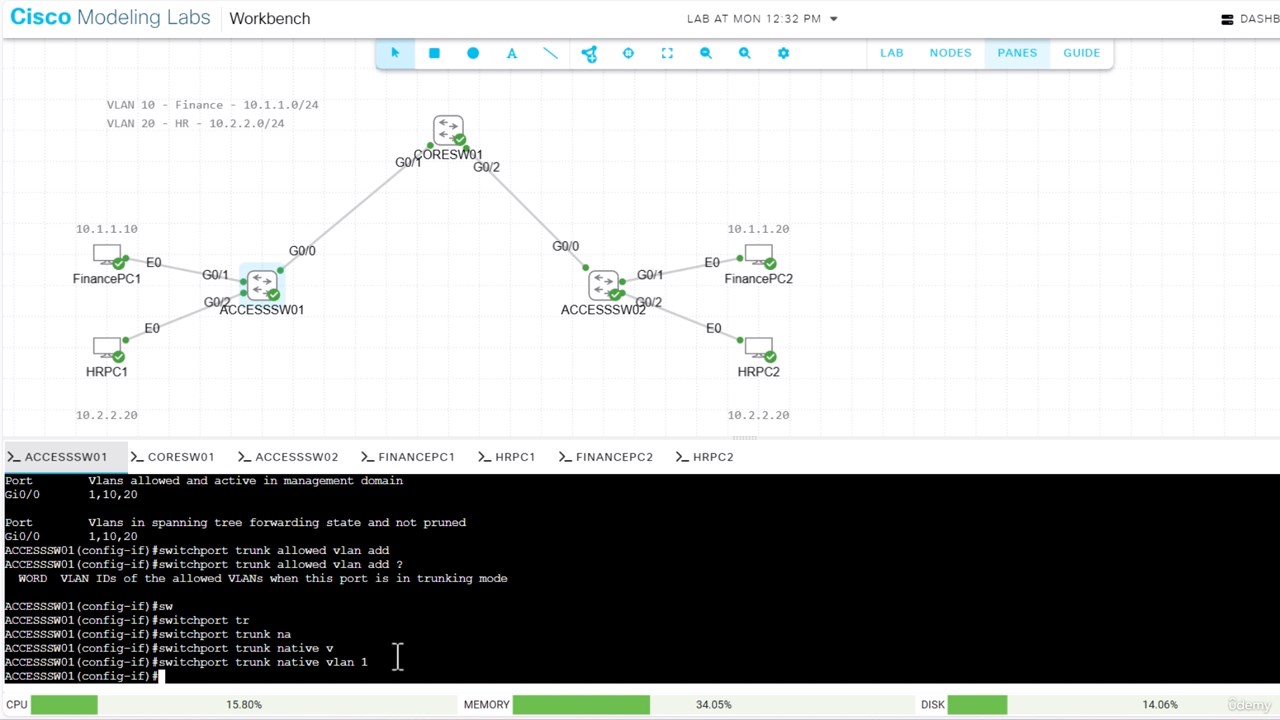
Task: Open the canvas settings gear
Action: point(783,53)
